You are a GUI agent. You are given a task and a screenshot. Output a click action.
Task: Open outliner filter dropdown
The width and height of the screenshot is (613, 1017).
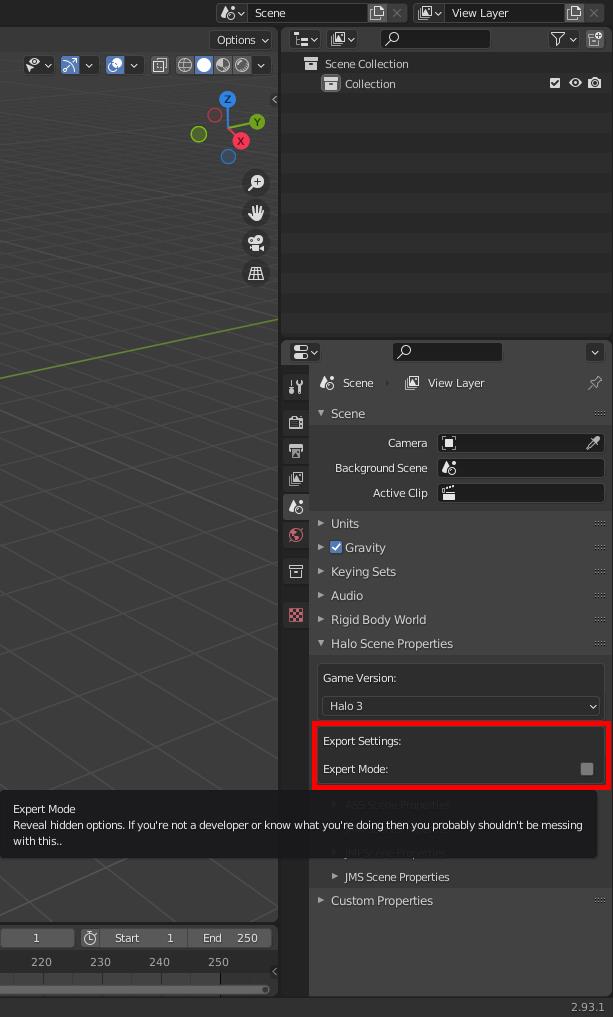point(563,40)
